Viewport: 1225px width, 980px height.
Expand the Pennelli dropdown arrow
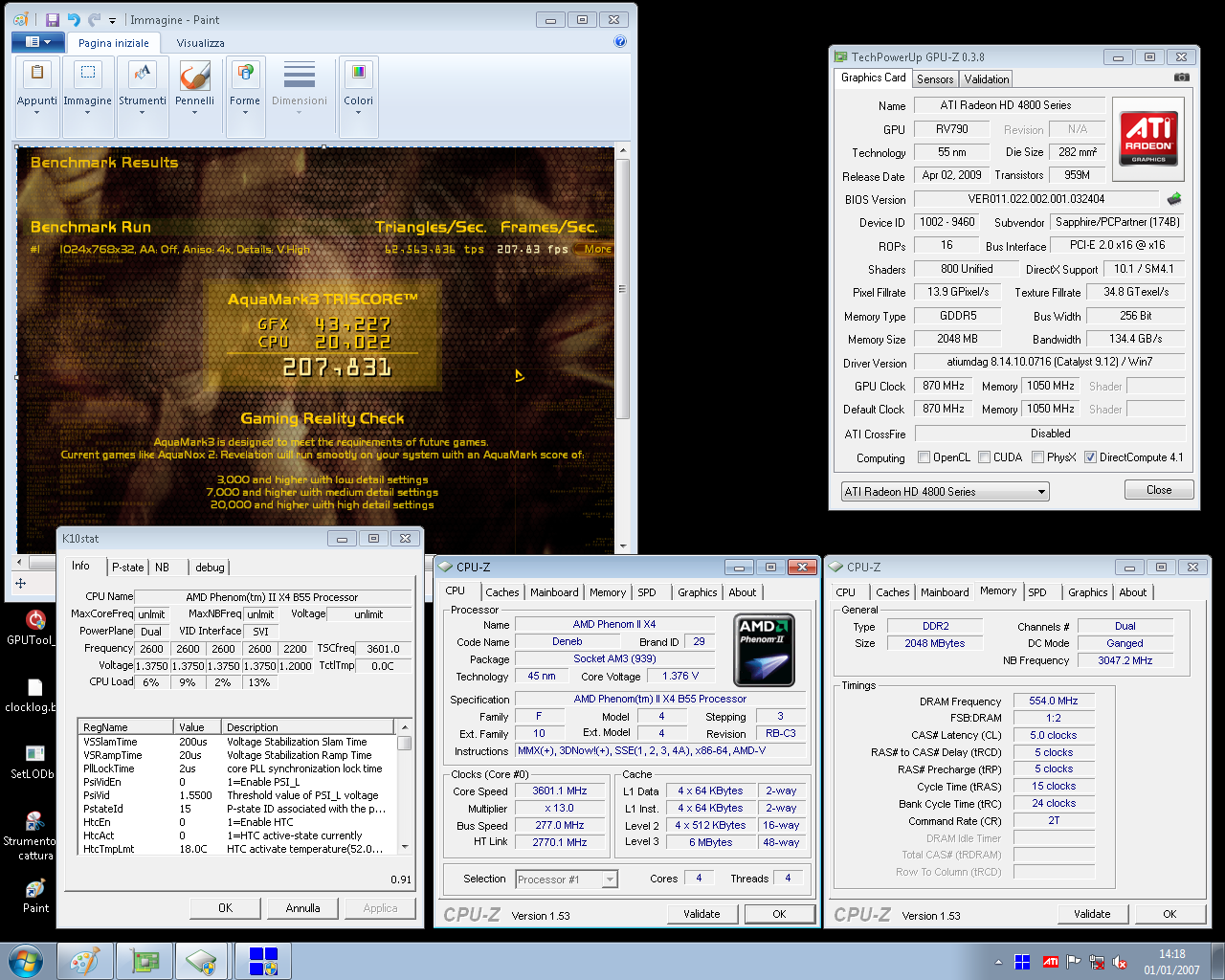(194, 113)
